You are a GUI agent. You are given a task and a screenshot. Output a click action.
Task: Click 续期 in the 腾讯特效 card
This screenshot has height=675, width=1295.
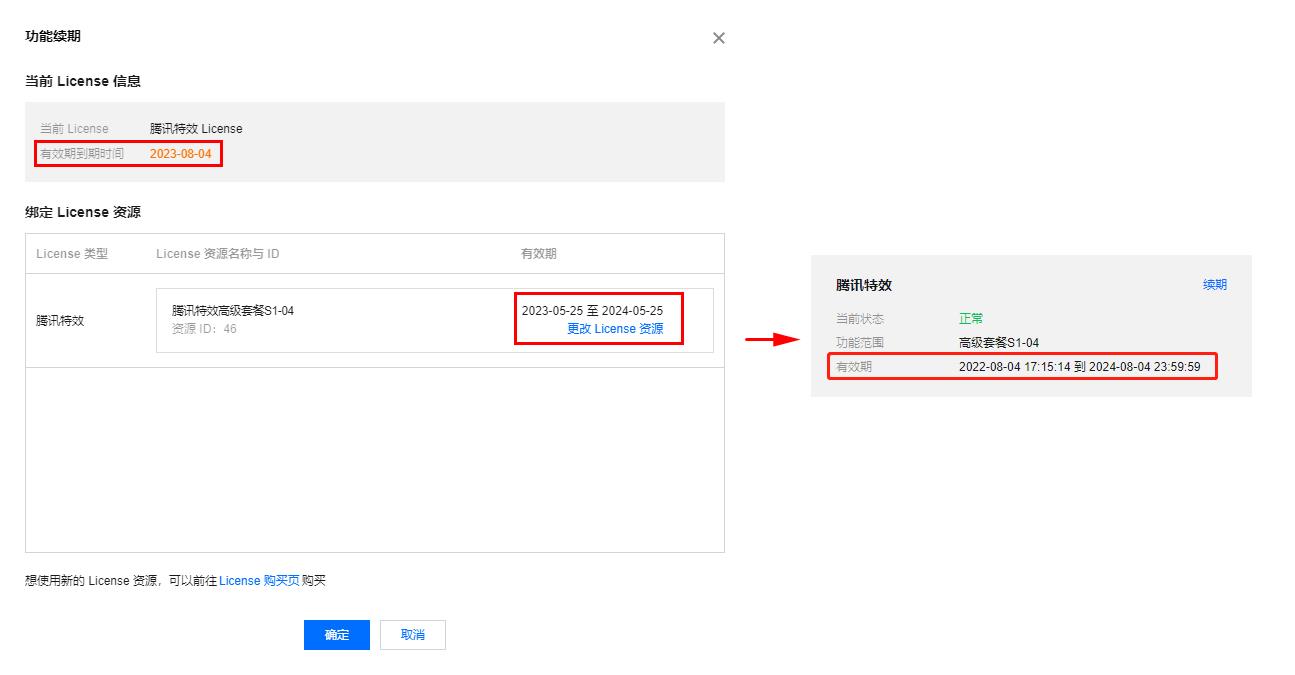(1215, 285)
